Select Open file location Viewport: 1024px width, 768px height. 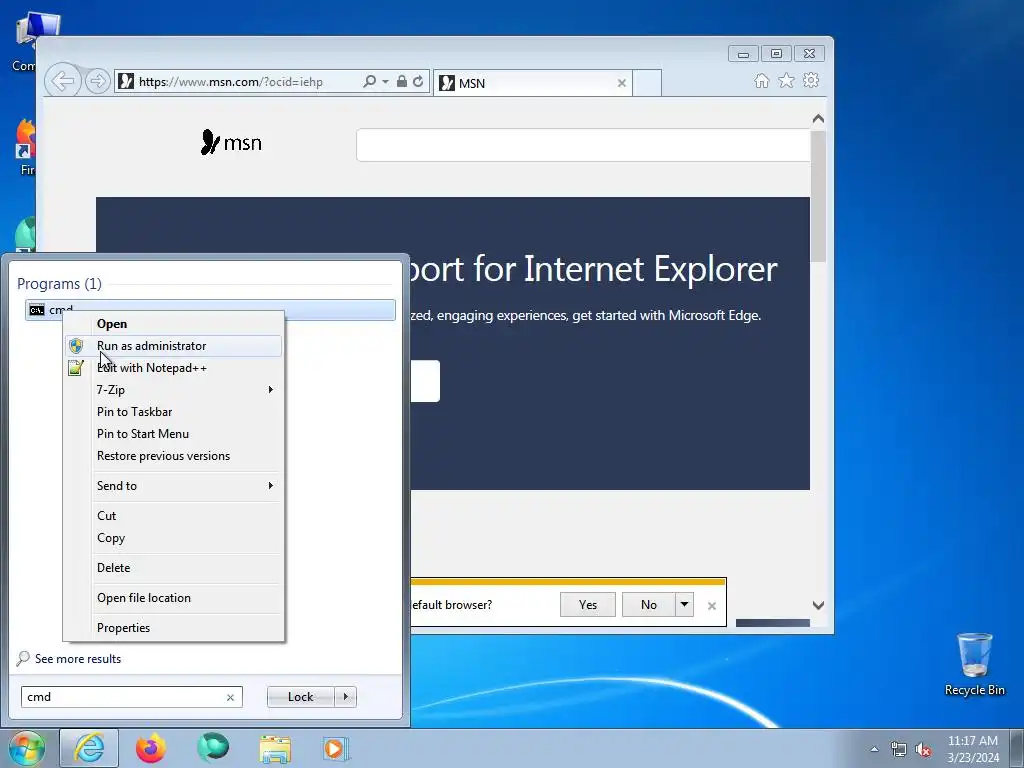point(173,598)
